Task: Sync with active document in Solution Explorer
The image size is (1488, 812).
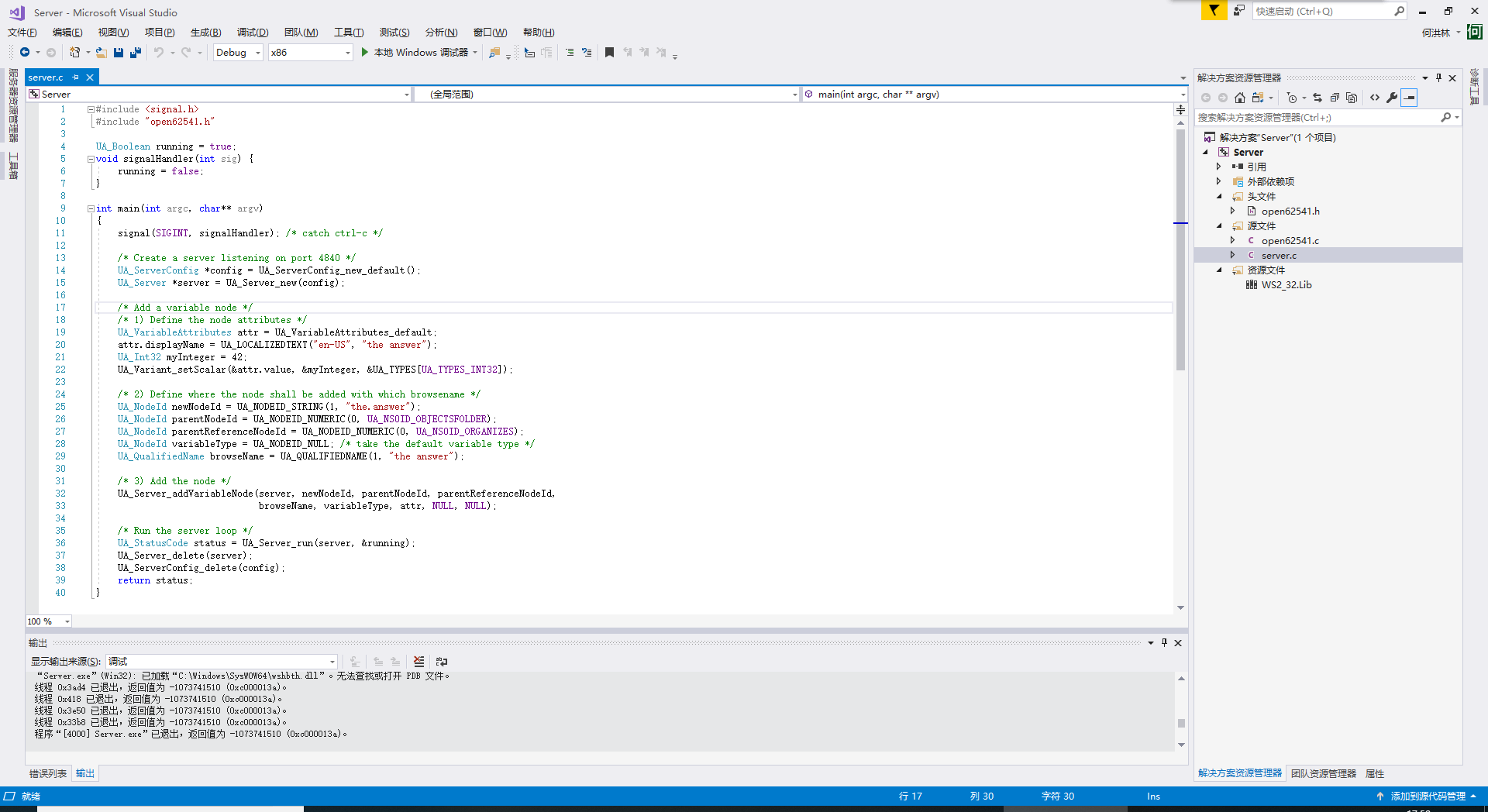Action: click(x=1317, y=98)
